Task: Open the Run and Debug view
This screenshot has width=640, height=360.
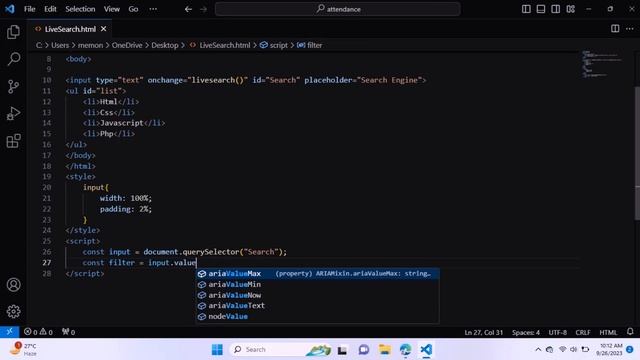Action: [13, 113]
